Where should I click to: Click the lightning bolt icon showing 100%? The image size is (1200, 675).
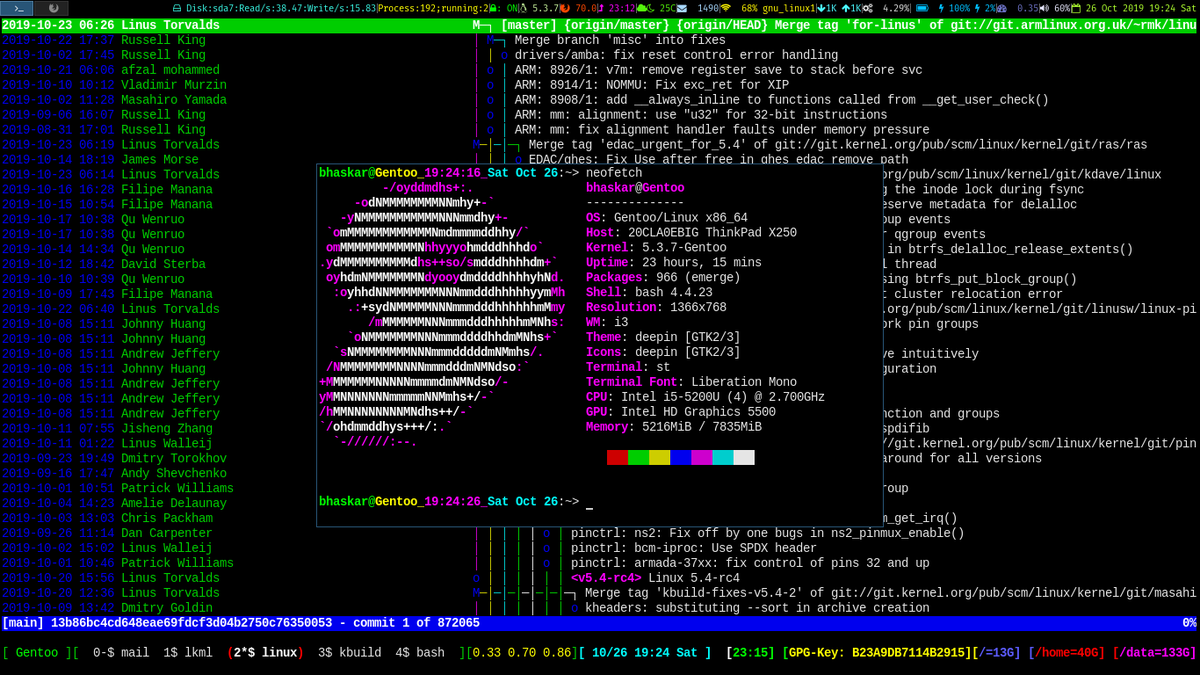pos(942,8)
